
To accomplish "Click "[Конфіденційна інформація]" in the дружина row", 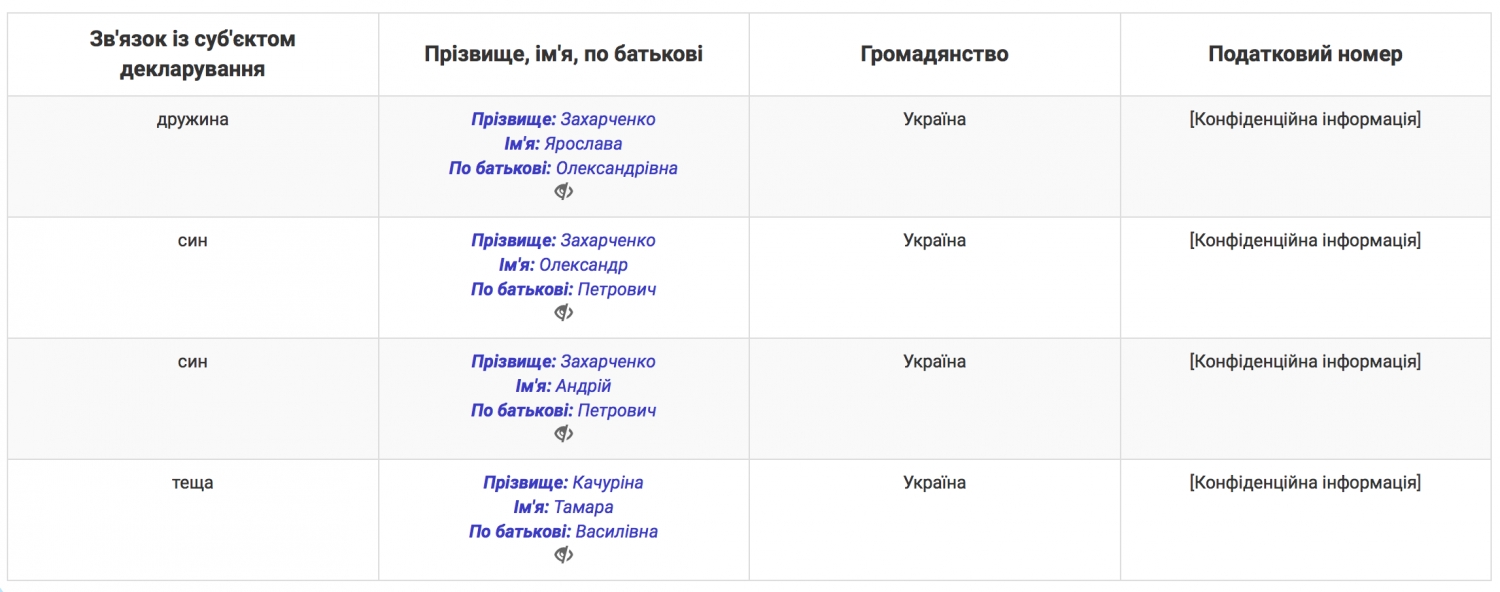I will click(1305, 120).
